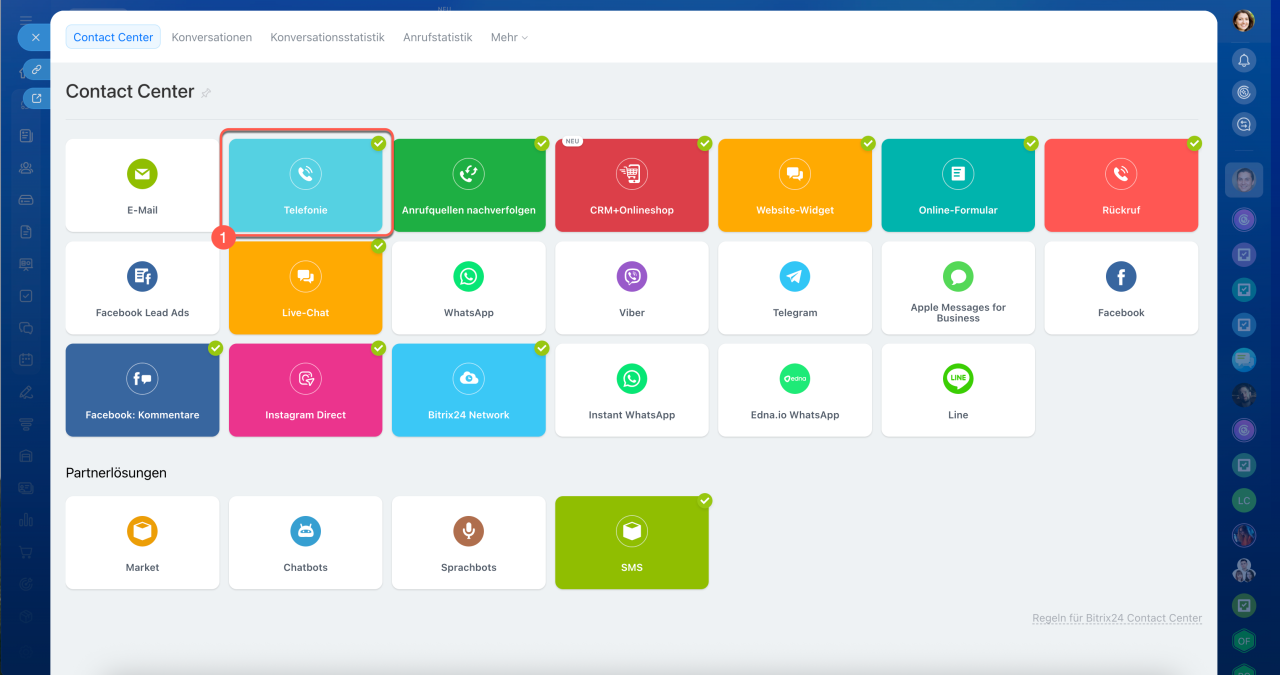Expand the Mehr dropdown menu
1280x675 pixels.
(508, 37)
